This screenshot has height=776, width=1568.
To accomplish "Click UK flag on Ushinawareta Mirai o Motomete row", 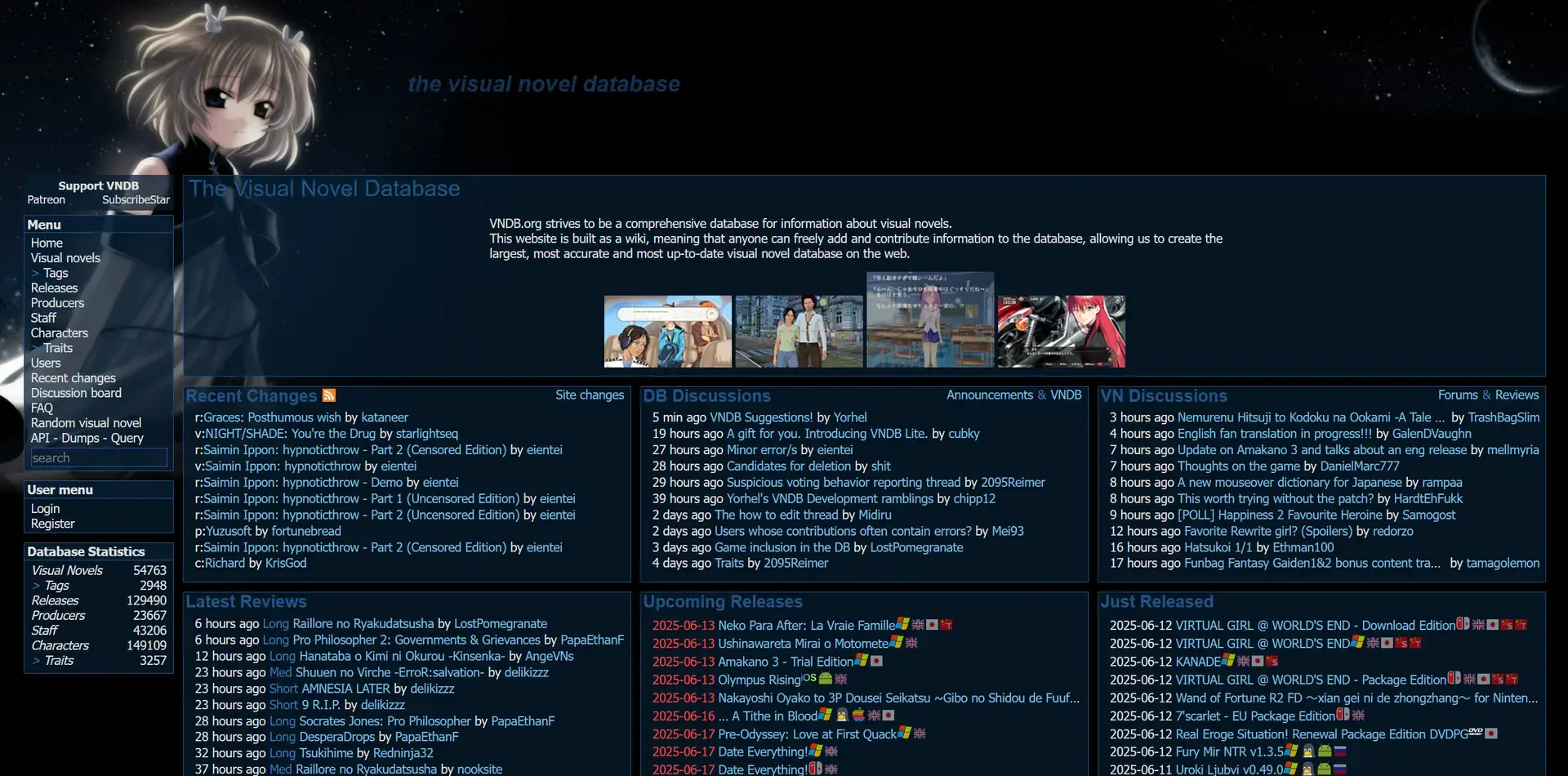I will coord(911,643).
